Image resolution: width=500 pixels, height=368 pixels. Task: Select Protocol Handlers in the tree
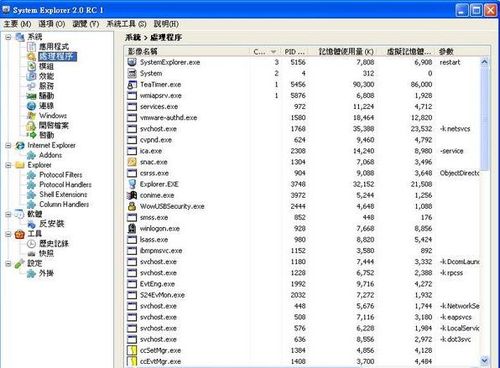(x=65, y=184)
